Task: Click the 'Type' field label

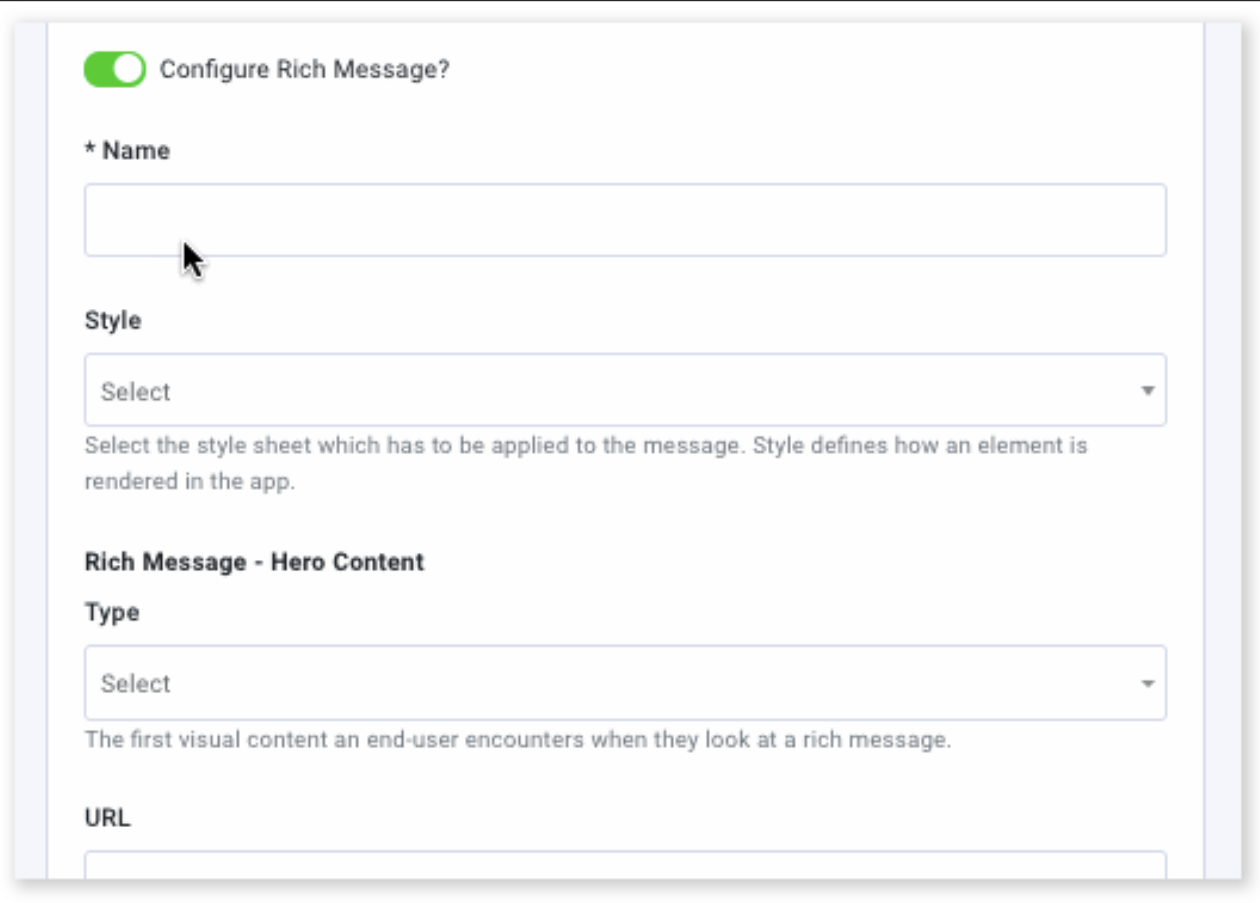Action: pos(112,613)
